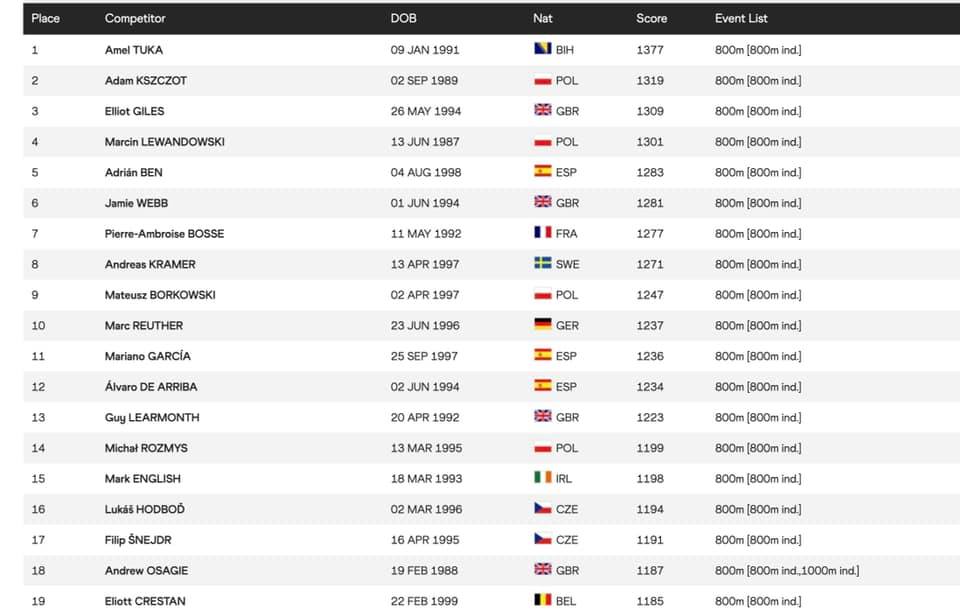Click Mark ENGLISH's name in row 15
960x616 pixels.
click(143, 478)
